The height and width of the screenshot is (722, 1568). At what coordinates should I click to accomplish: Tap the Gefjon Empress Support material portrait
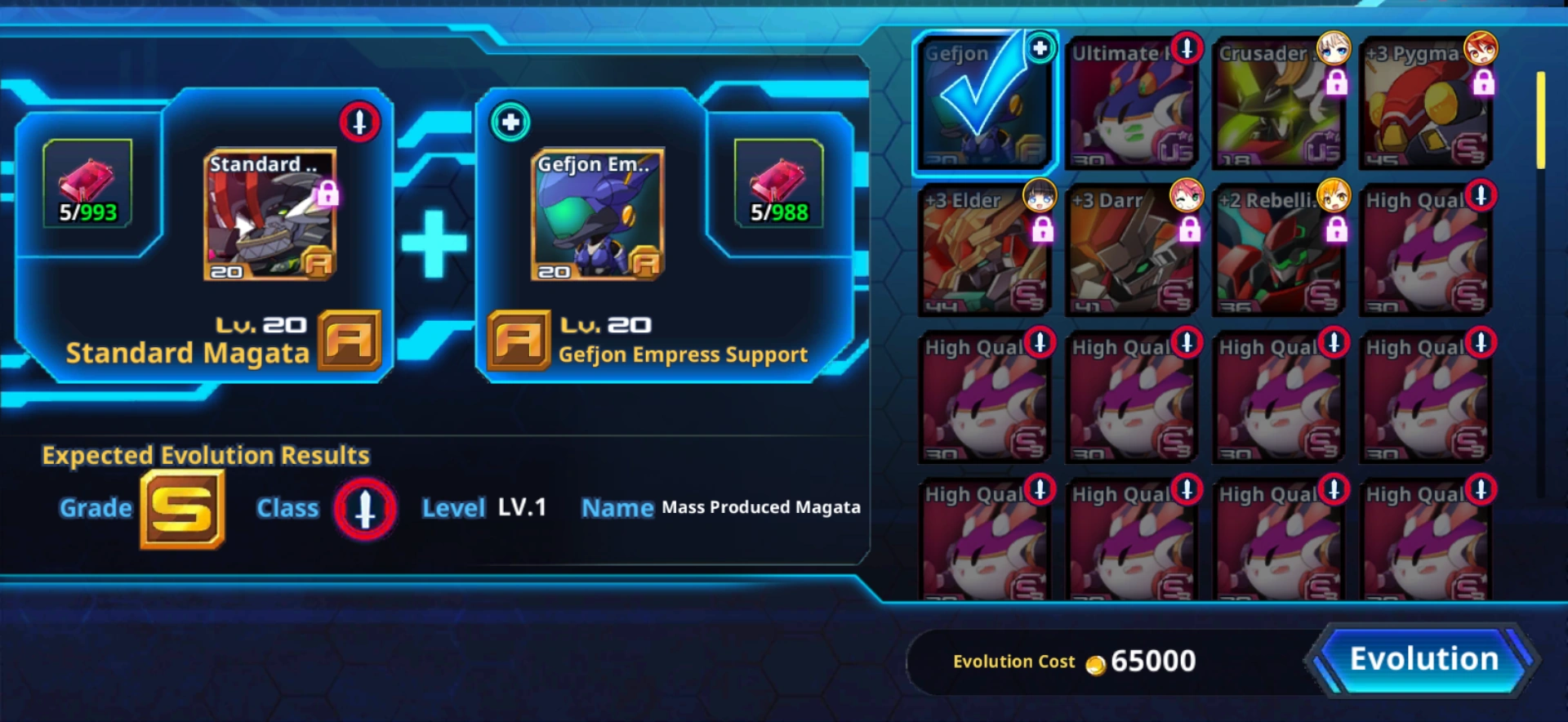(598, 215)
